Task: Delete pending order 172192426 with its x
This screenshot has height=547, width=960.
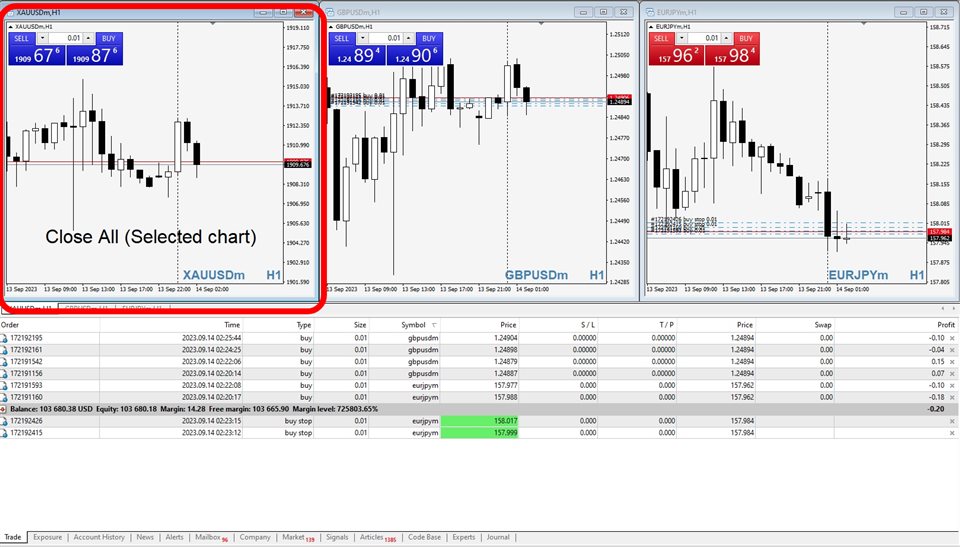Action: (x=952, y=421)
